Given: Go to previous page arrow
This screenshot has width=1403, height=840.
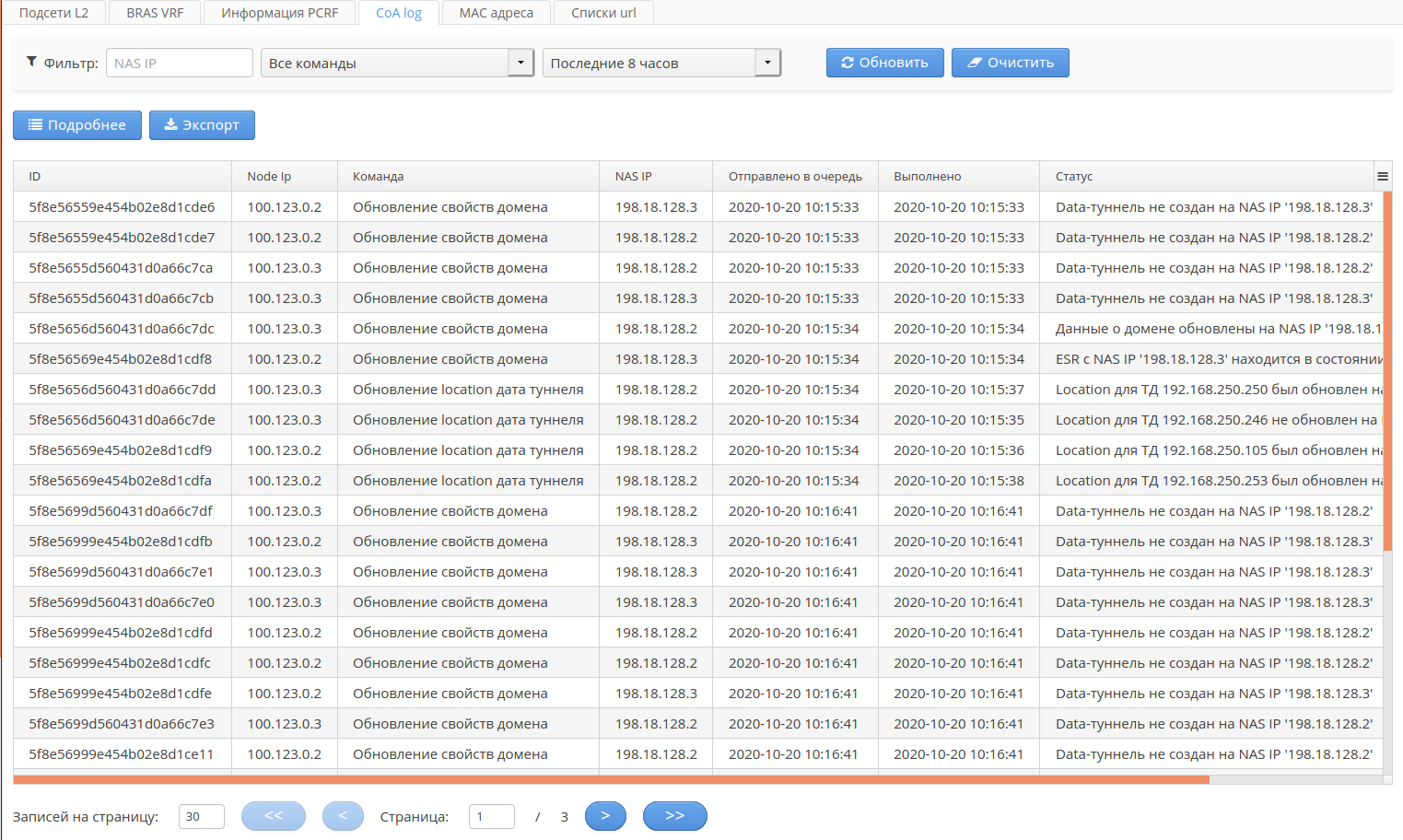Looking at the screenshot, I should 343,816.
